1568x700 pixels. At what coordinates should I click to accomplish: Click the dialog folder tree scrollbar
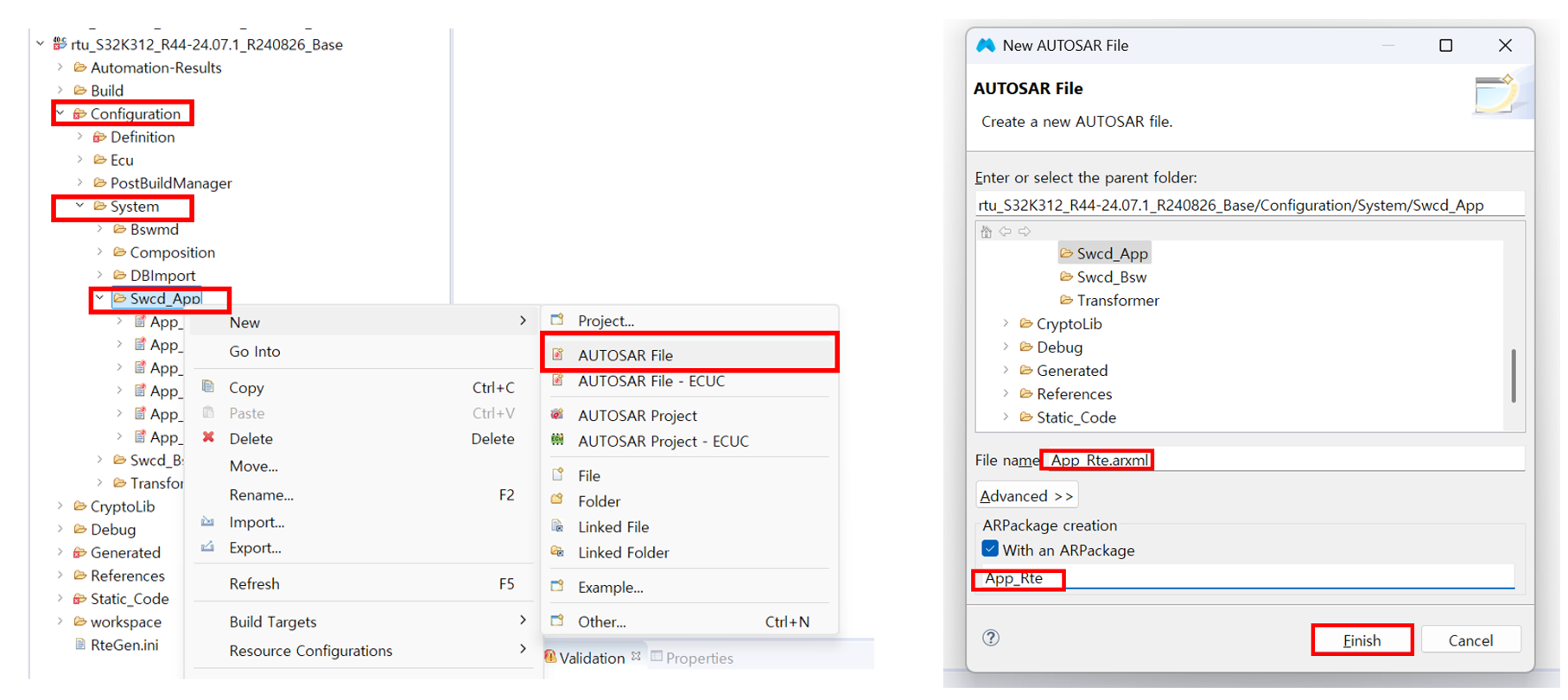1514,376
